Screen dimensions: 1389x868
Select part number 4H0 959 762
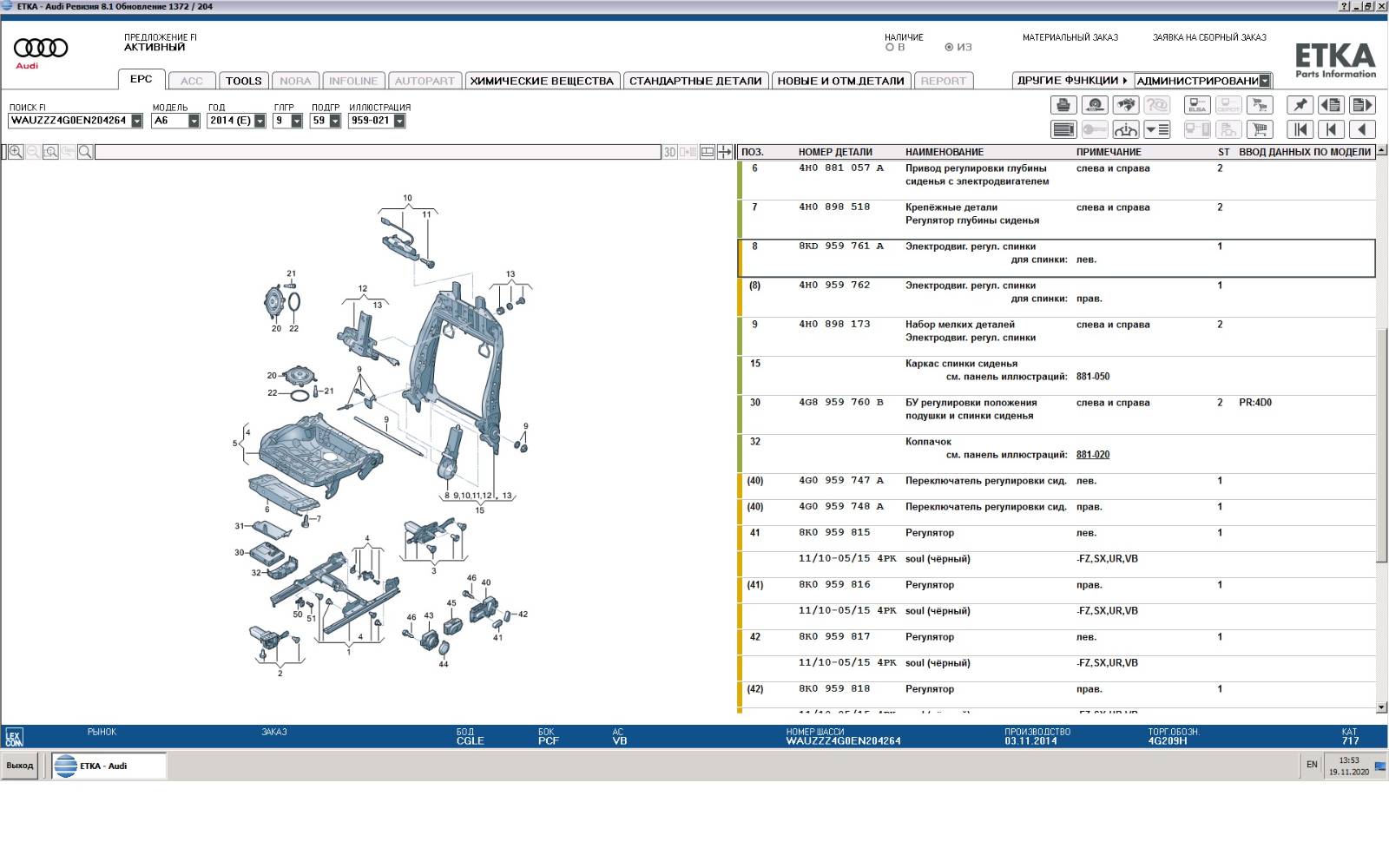click(x=834, y=286)
